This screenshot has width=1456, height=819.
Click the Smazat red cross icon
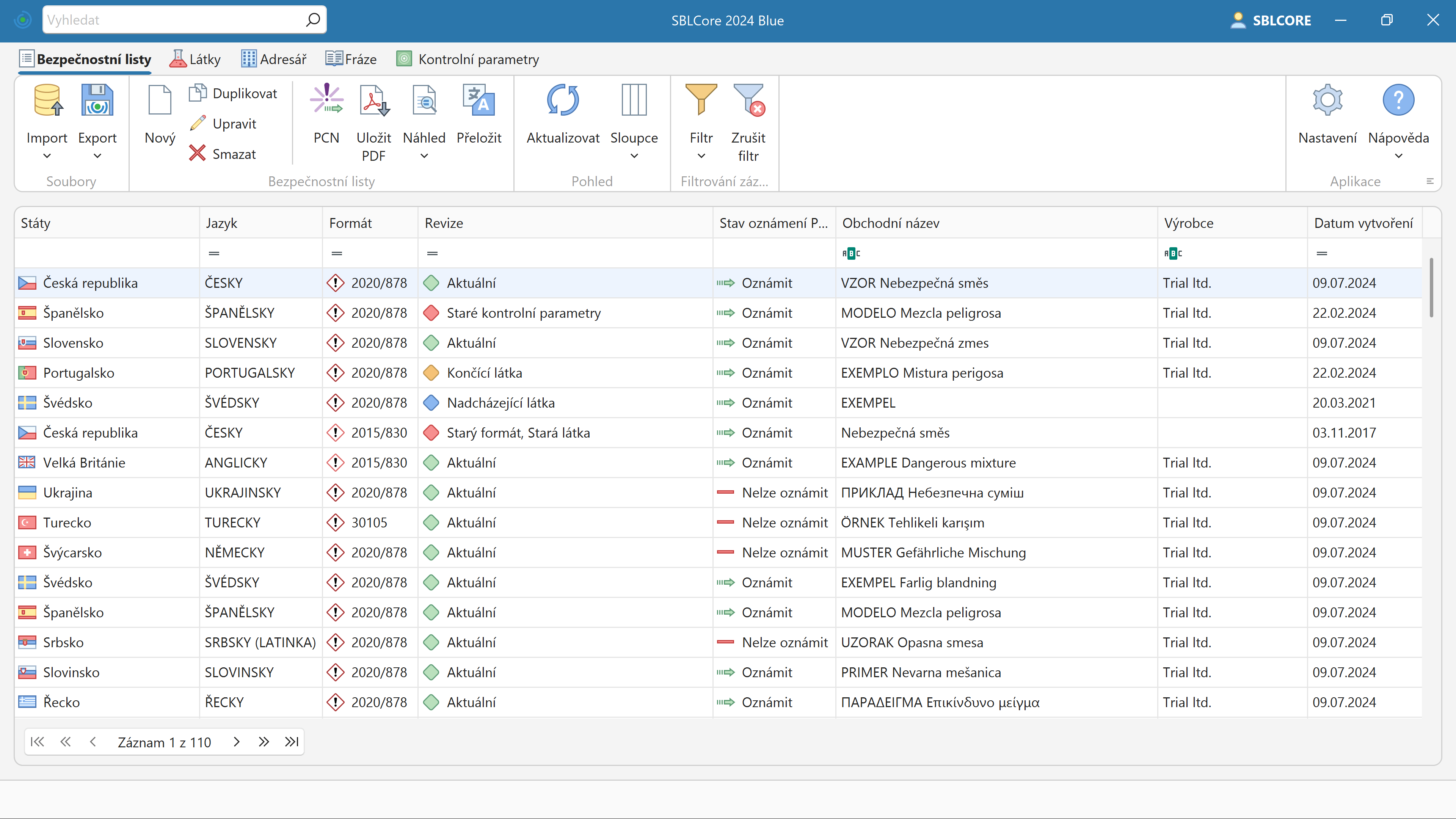pos(197,153)
